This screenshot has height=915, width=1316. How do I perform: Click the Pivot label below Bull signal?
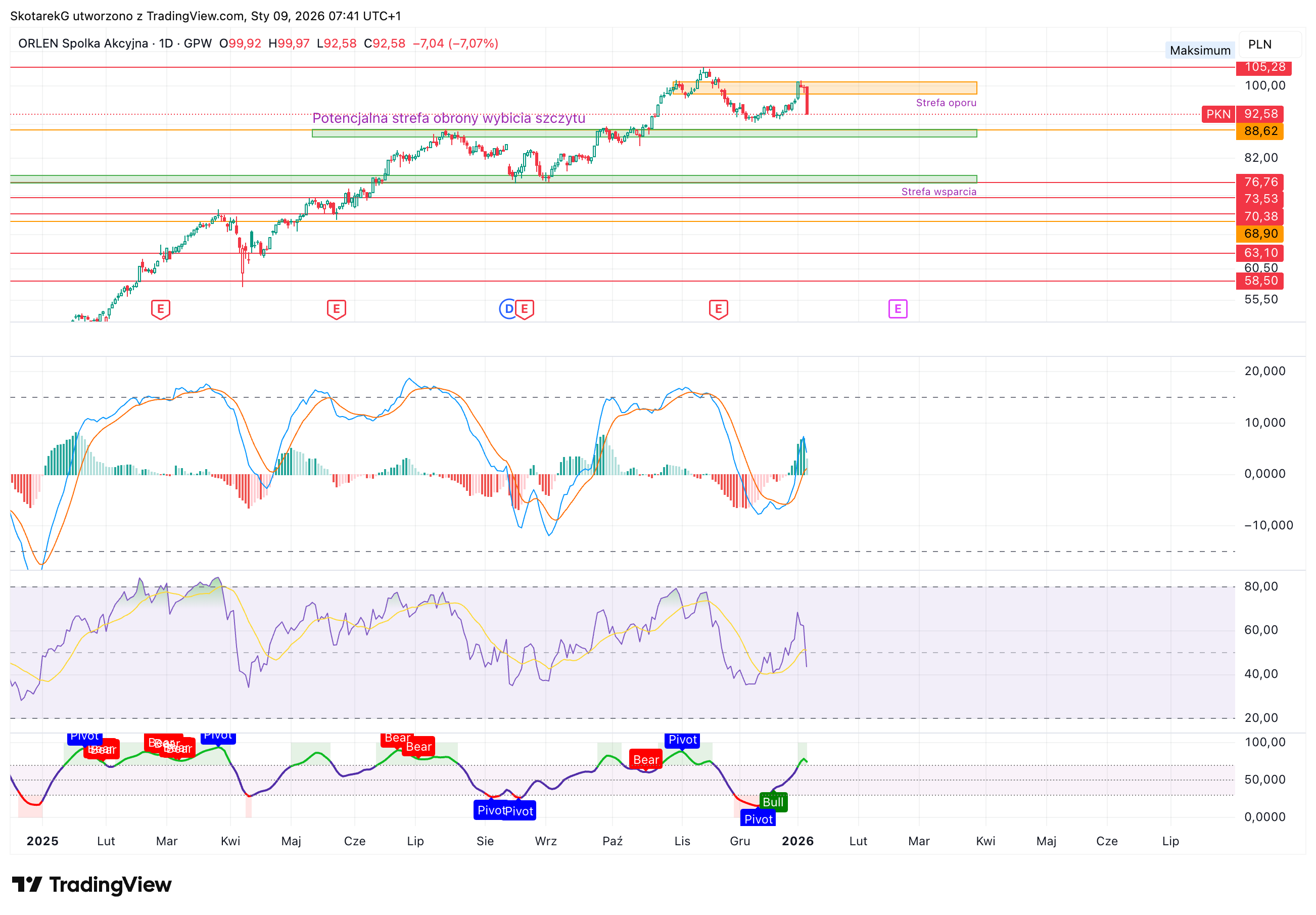(758, 819)
